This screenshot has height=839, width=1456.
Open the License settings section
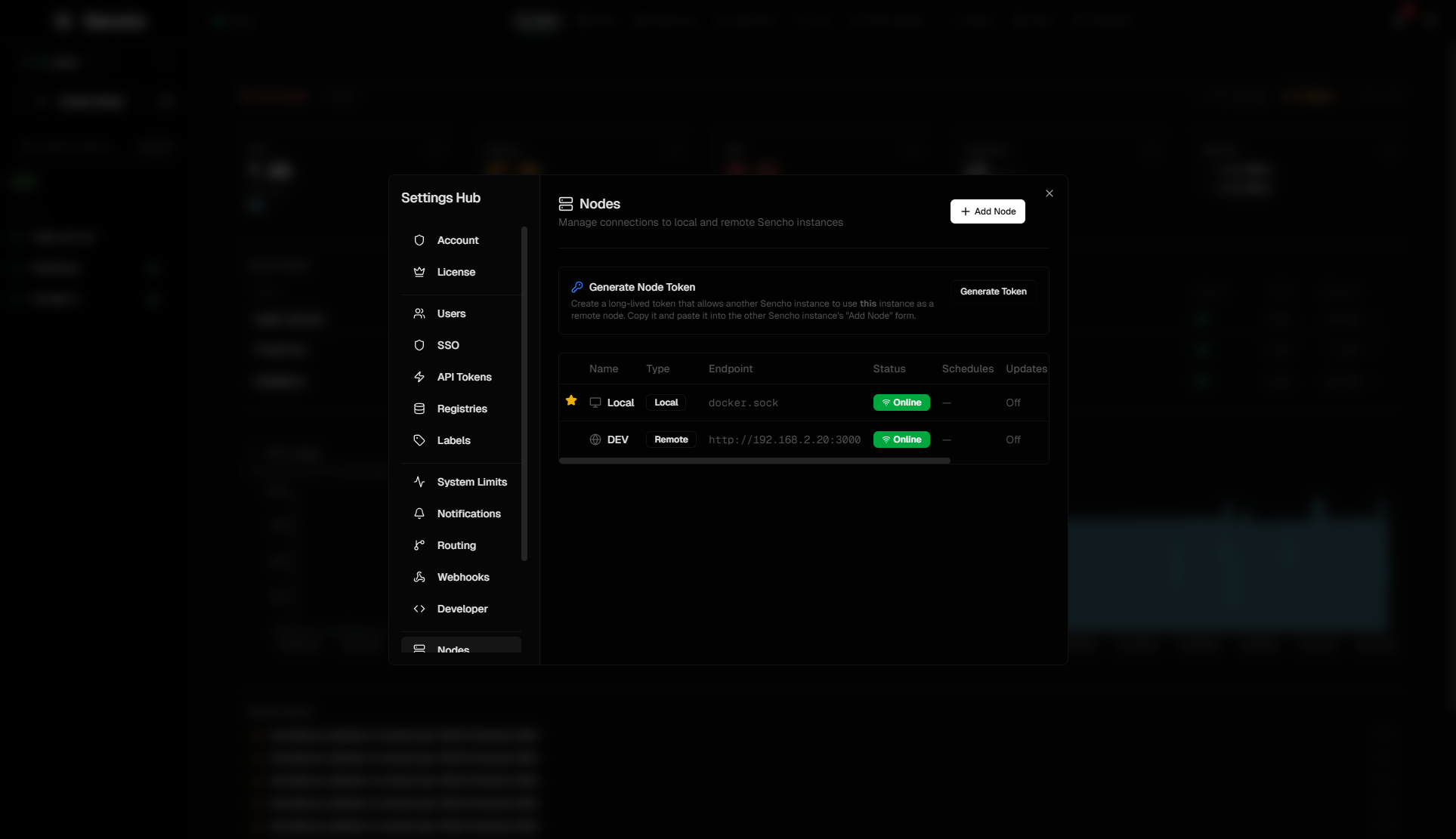[461, 272]
